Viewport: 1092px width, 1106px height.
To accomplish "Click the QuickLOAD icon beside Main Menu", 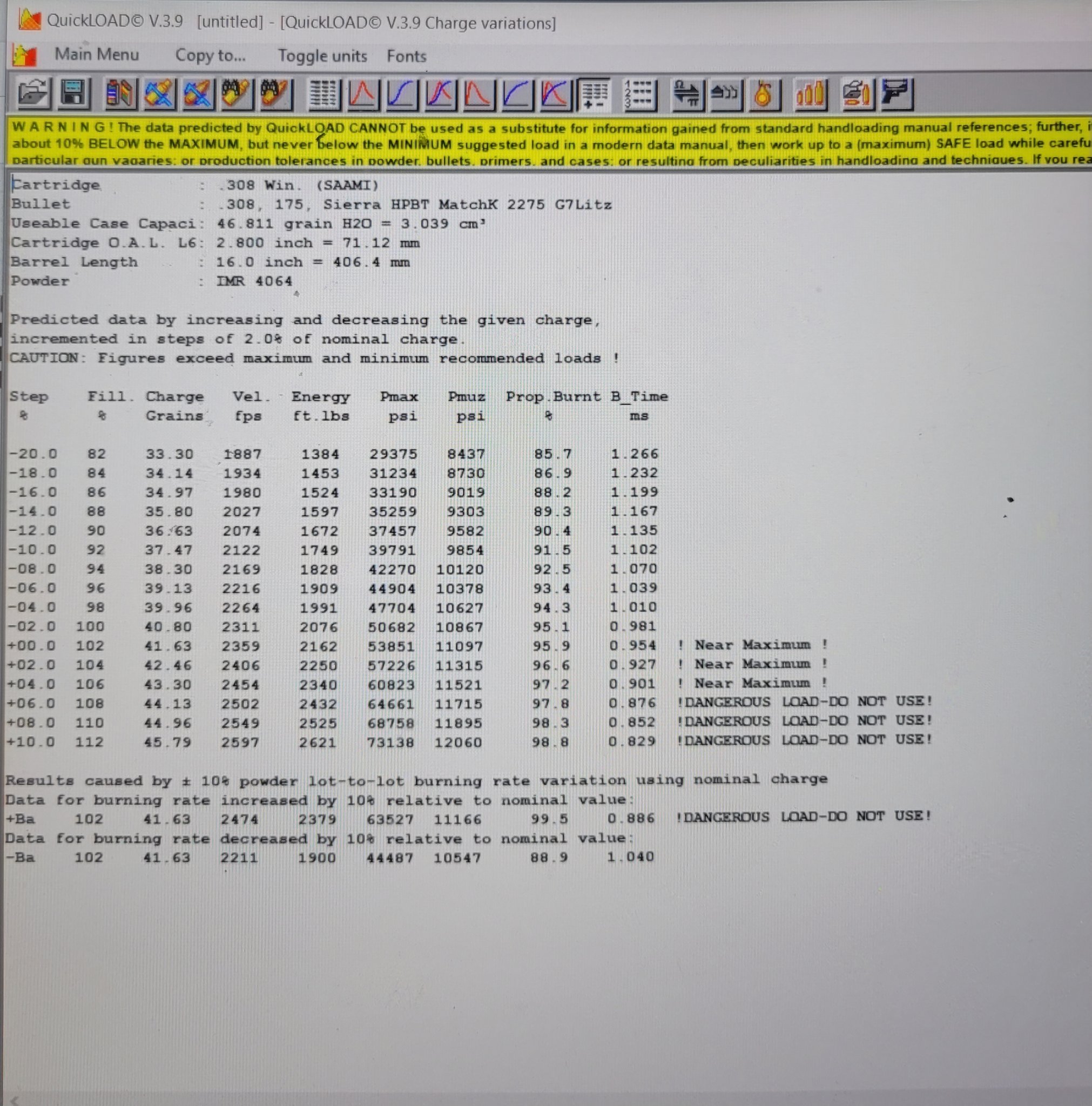I will click(25, 55).
